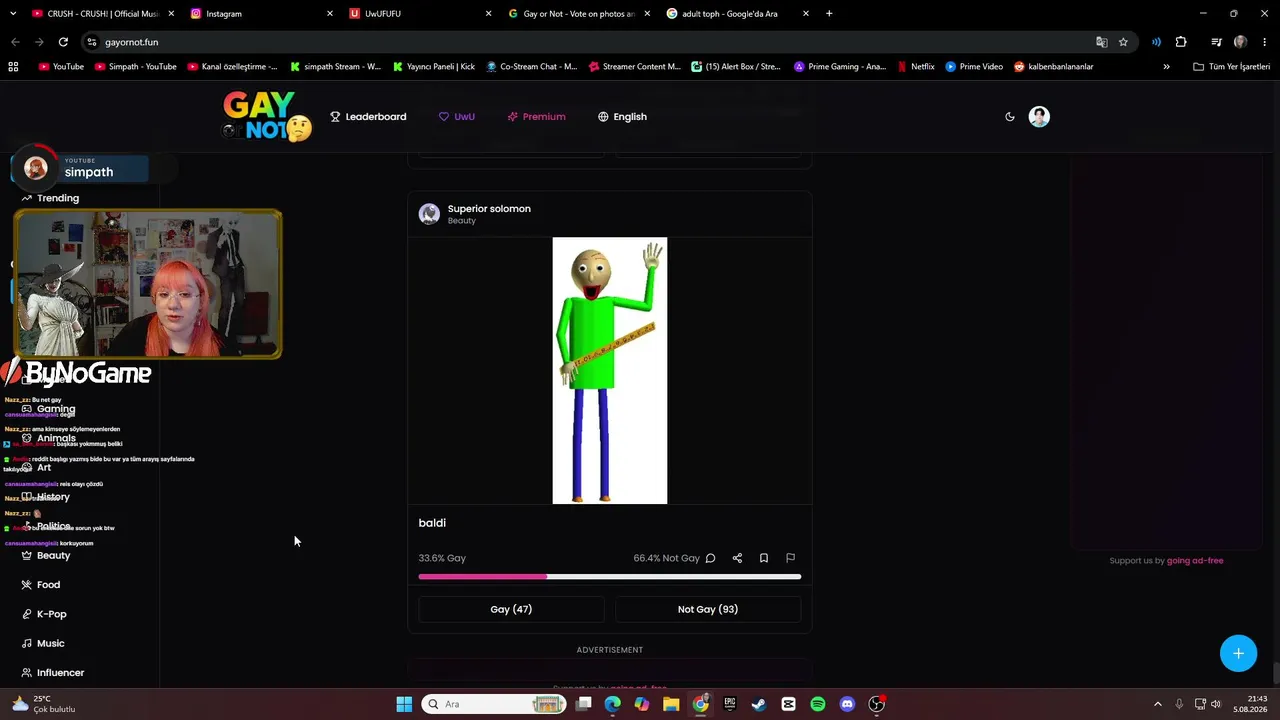Open Spotify from the taskbar
Screen dimensions: 1280x720
[818, 704]
